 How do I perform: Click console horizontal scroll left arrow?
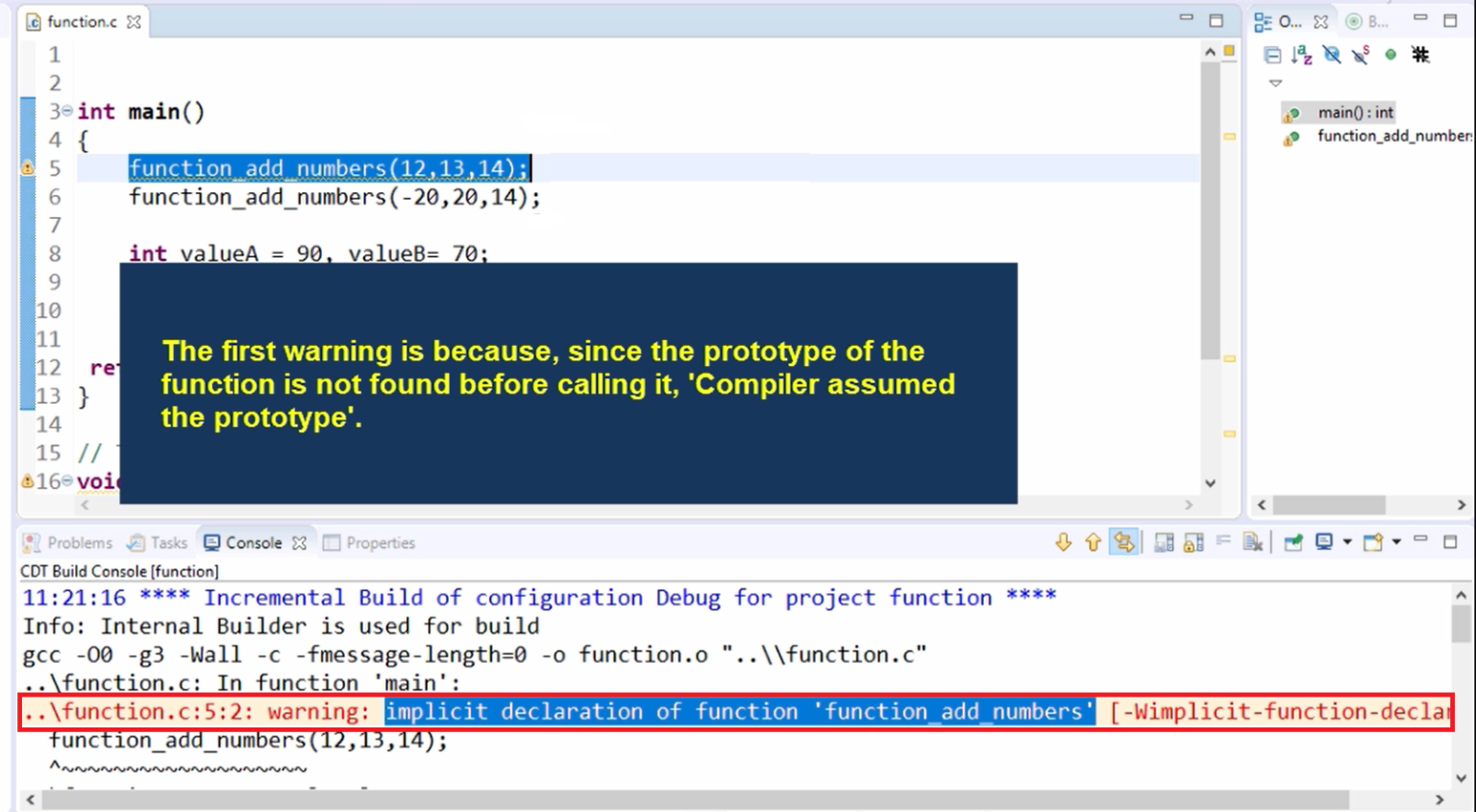(31, 800)
